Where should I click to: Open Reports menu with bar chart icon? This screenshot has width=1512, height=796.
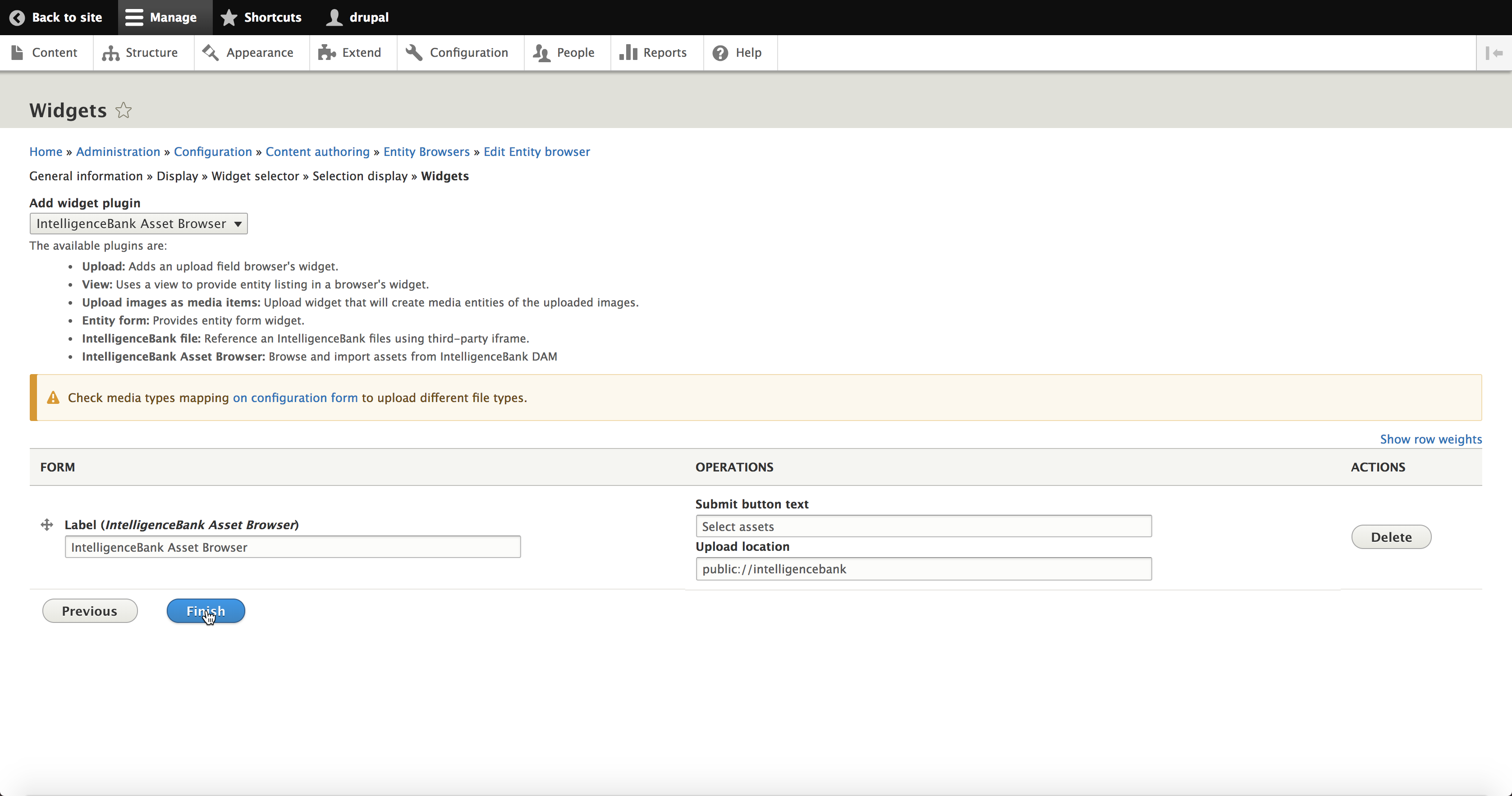click(x=653, y=53)
